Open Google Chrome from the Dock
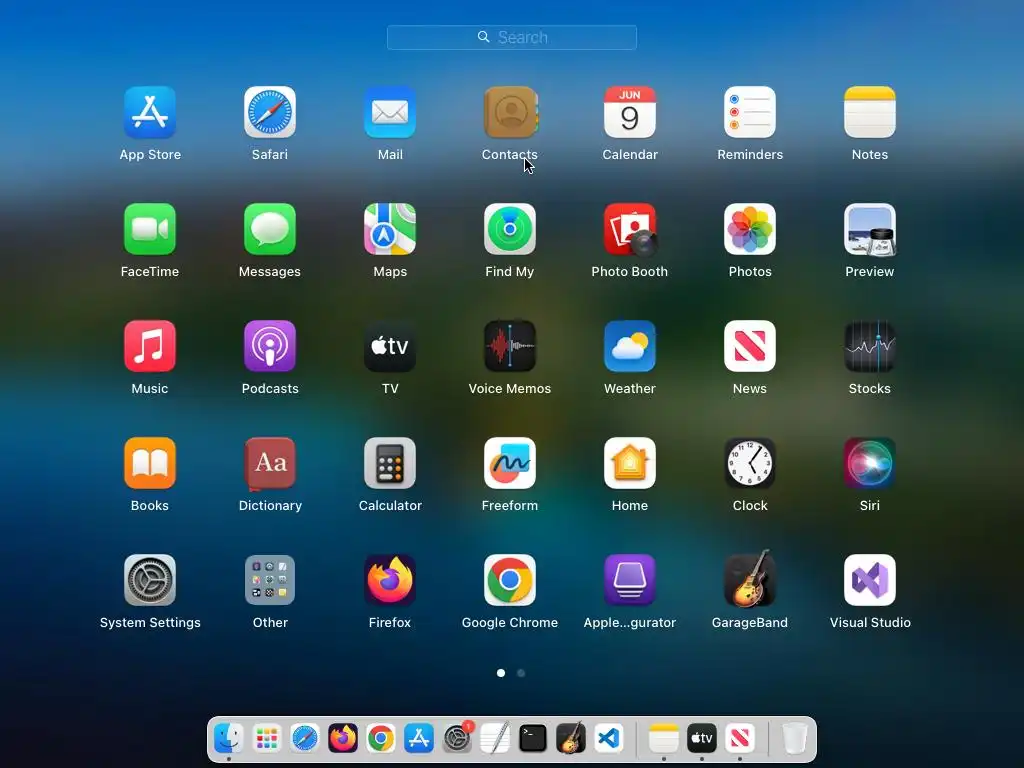 (x=381, y=739)
